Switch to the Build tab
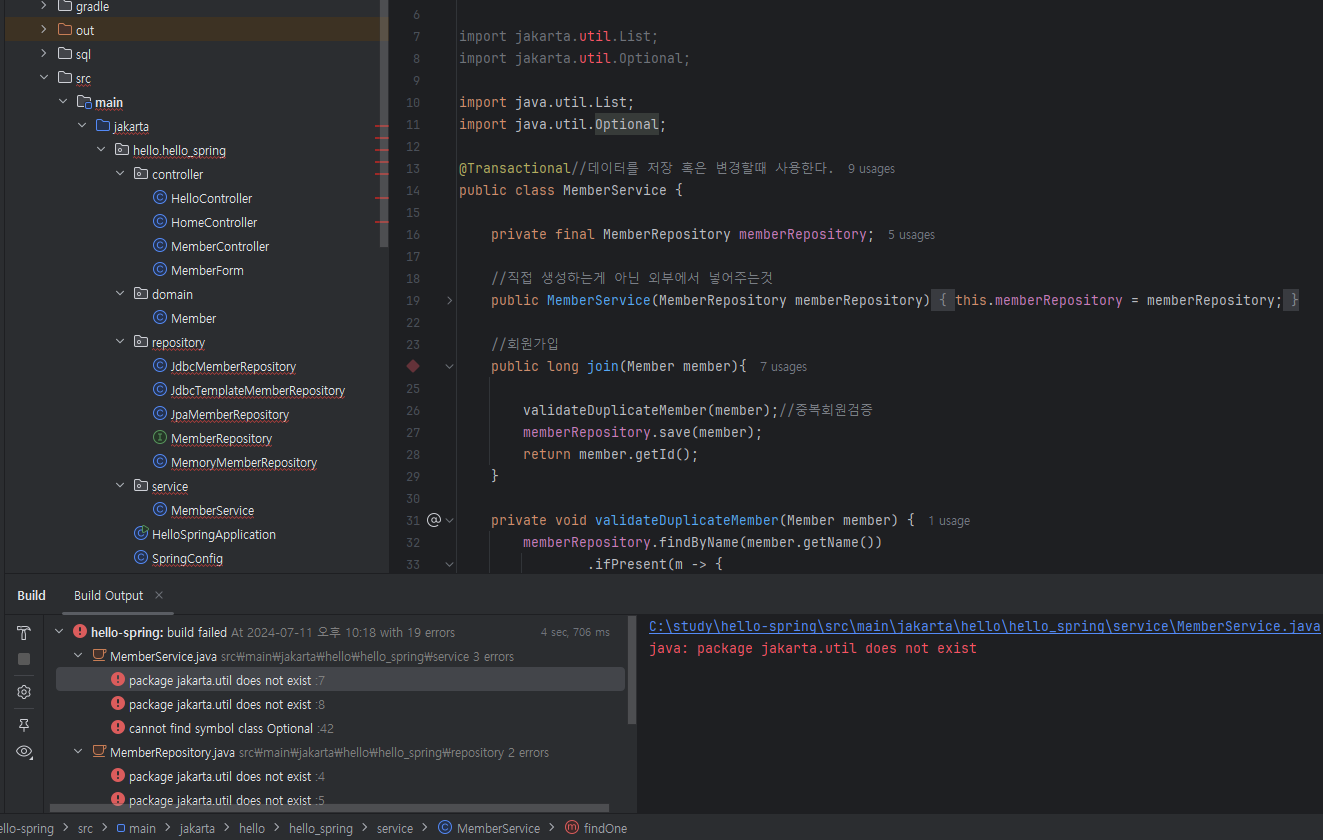The width and height of the screenshot is (1323, 840). click(x=31, y=595)
